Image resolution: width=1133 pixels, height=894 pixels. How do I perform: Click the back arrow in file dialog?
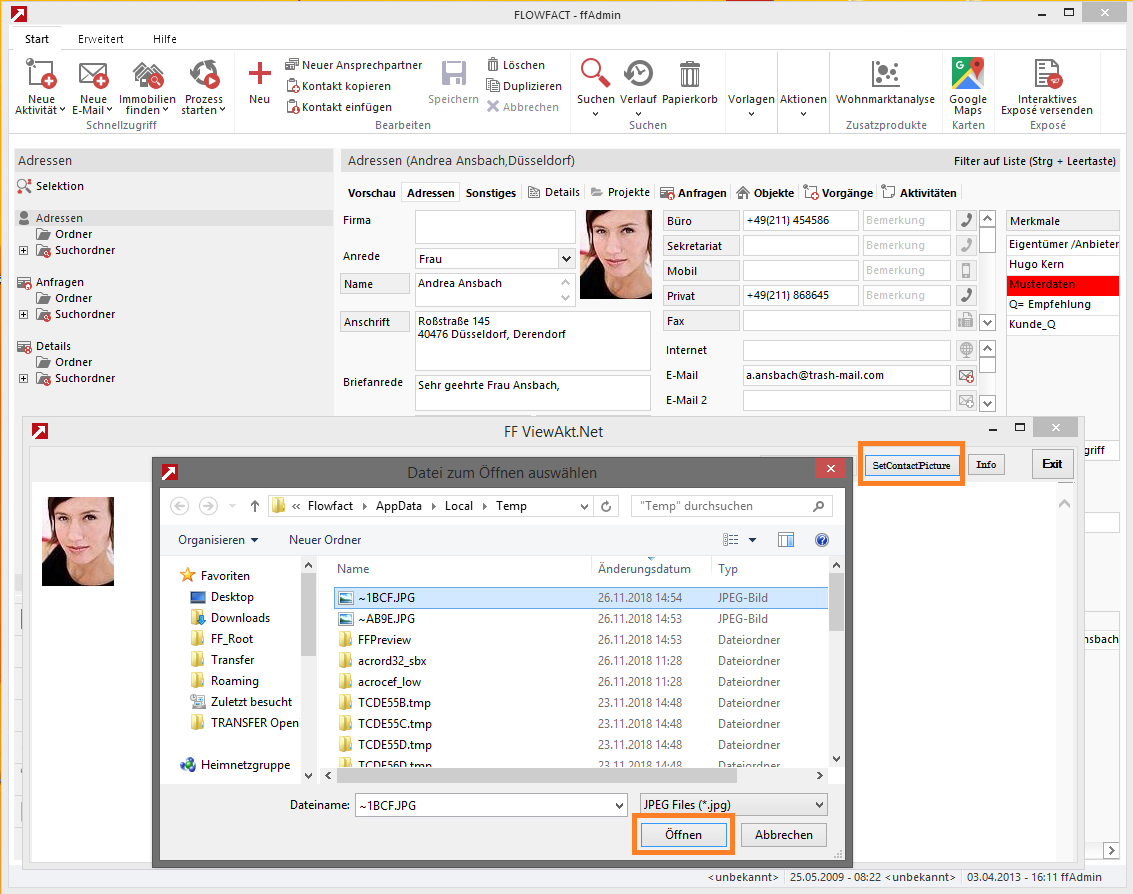tap(180, 506)
